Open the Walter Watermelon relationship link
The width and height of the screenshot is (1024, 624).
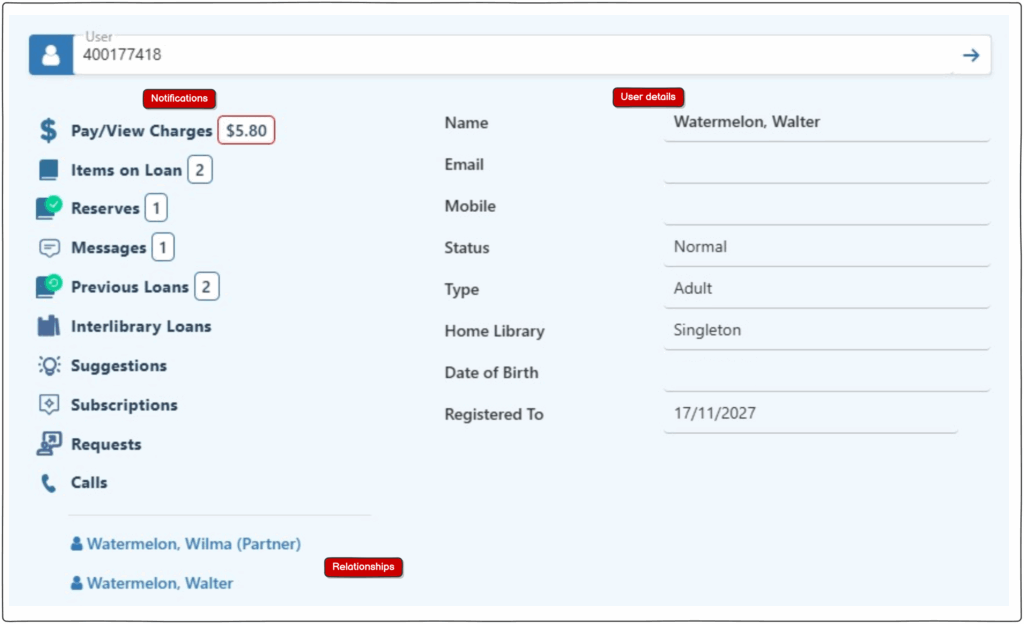[x=159, y=583]
